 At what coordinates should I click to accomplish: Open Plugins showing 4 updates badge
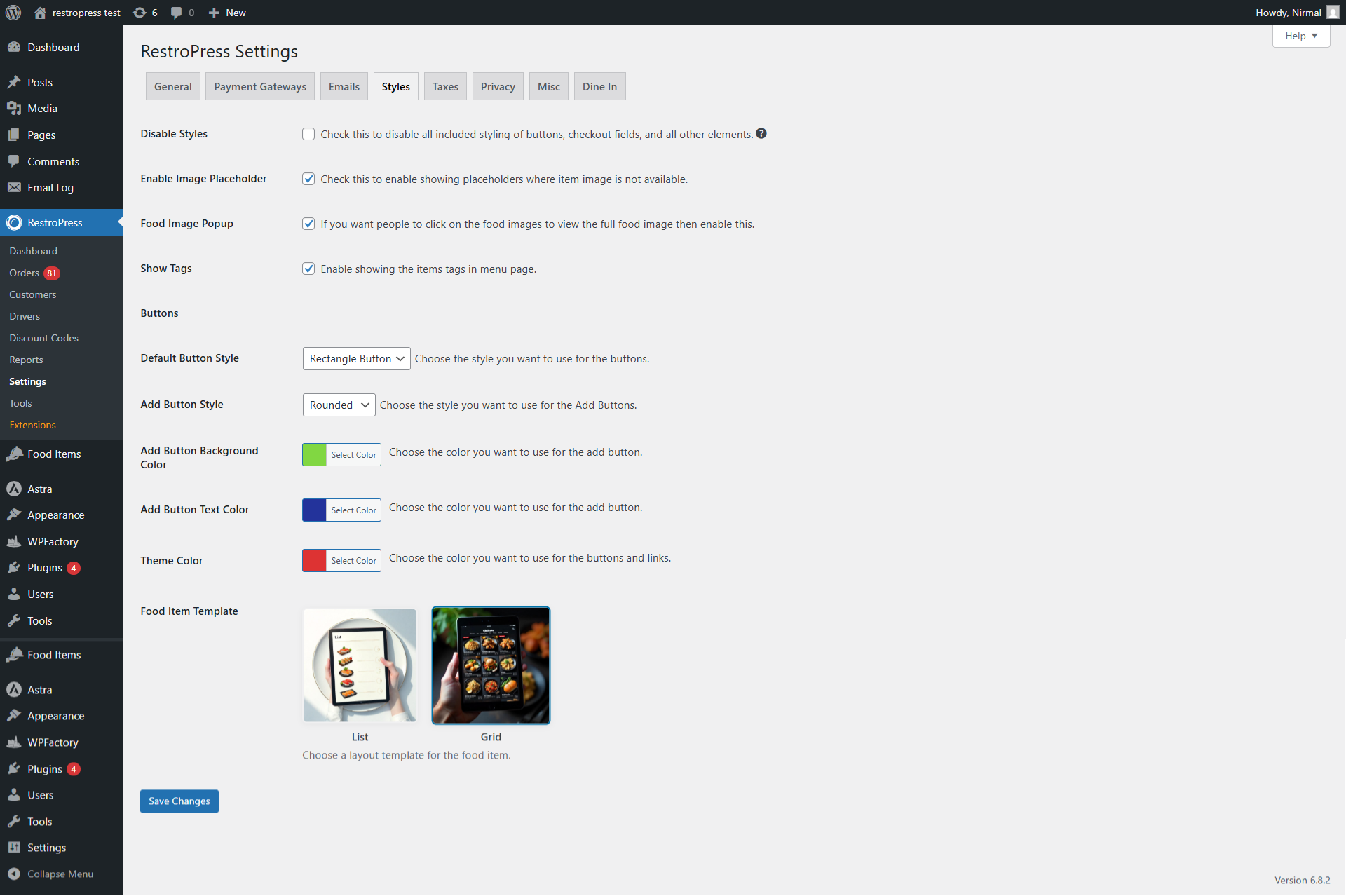point(44,568)
